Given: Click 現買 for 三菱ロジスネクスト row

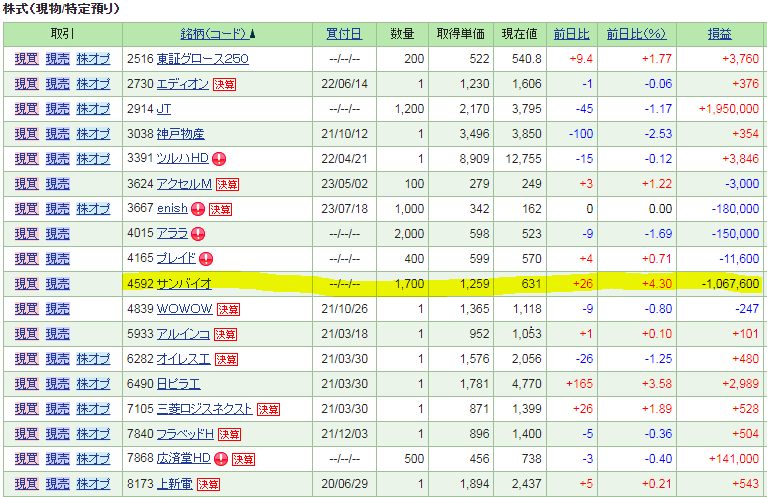Looking at the screenshot, I should coord(26,408).
